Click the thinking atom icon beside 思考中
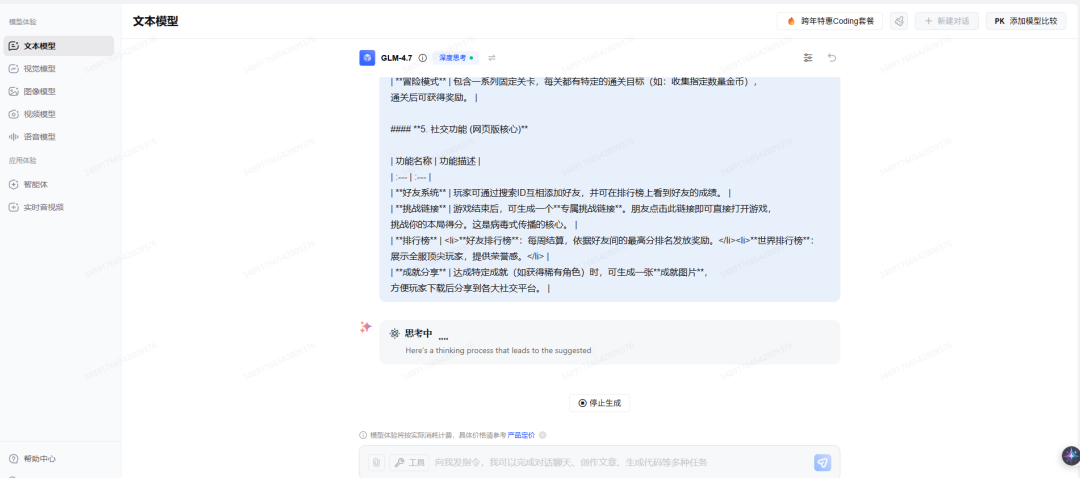 pos(394,333)
